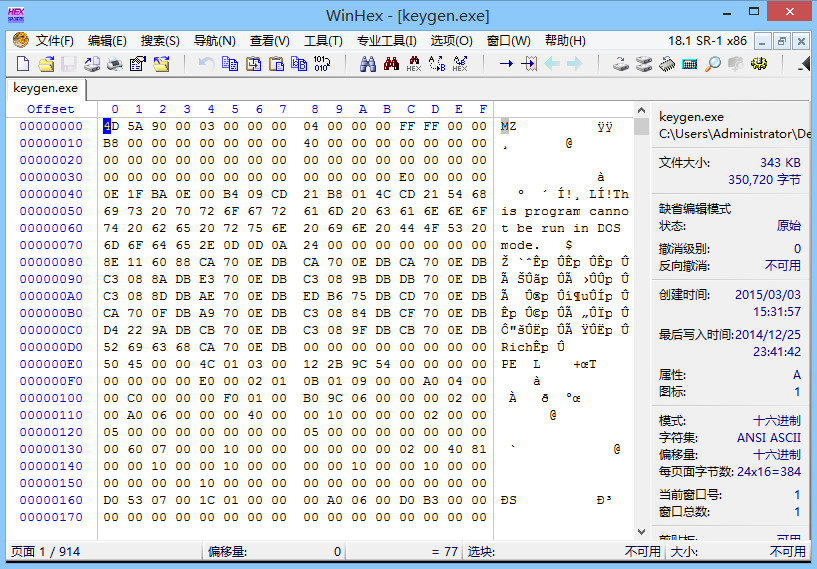
Task: Click the 十六进制 mode value in info pane
Action: (x=776, y=421)
